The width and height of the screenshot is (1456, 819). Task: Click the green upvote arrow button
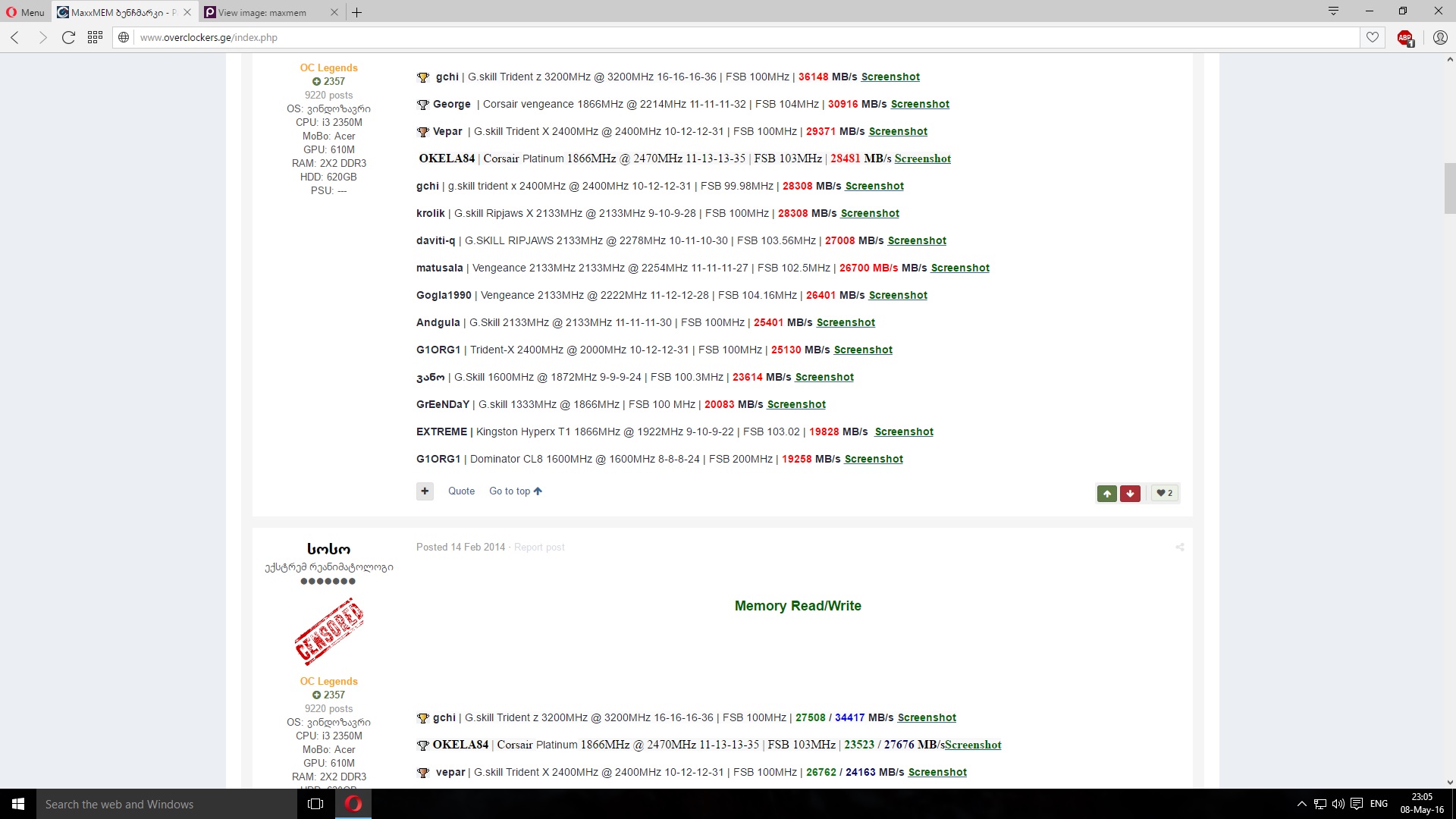point(1106,493)
